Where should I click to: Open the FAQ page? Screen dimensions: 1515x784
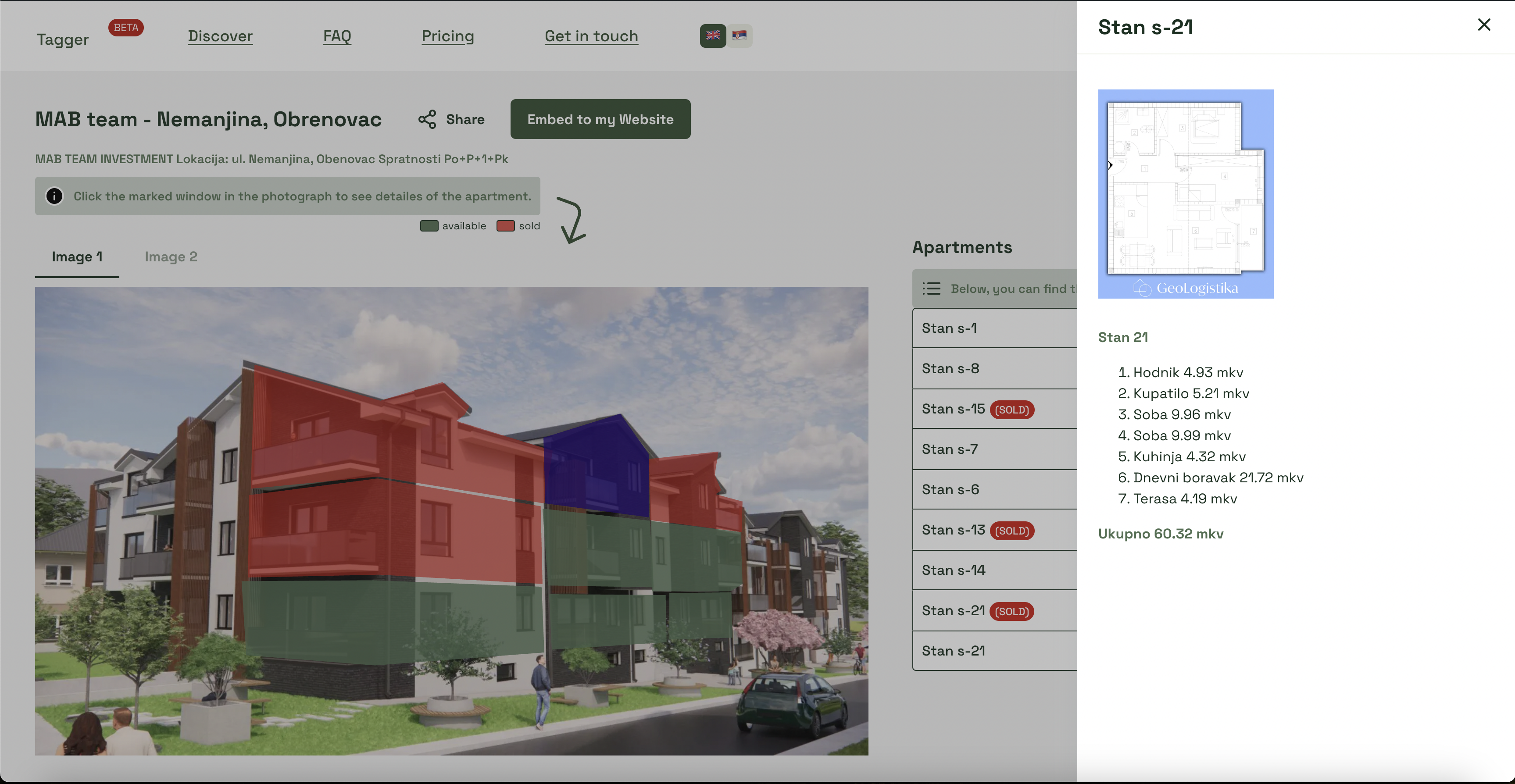[337, 36]
